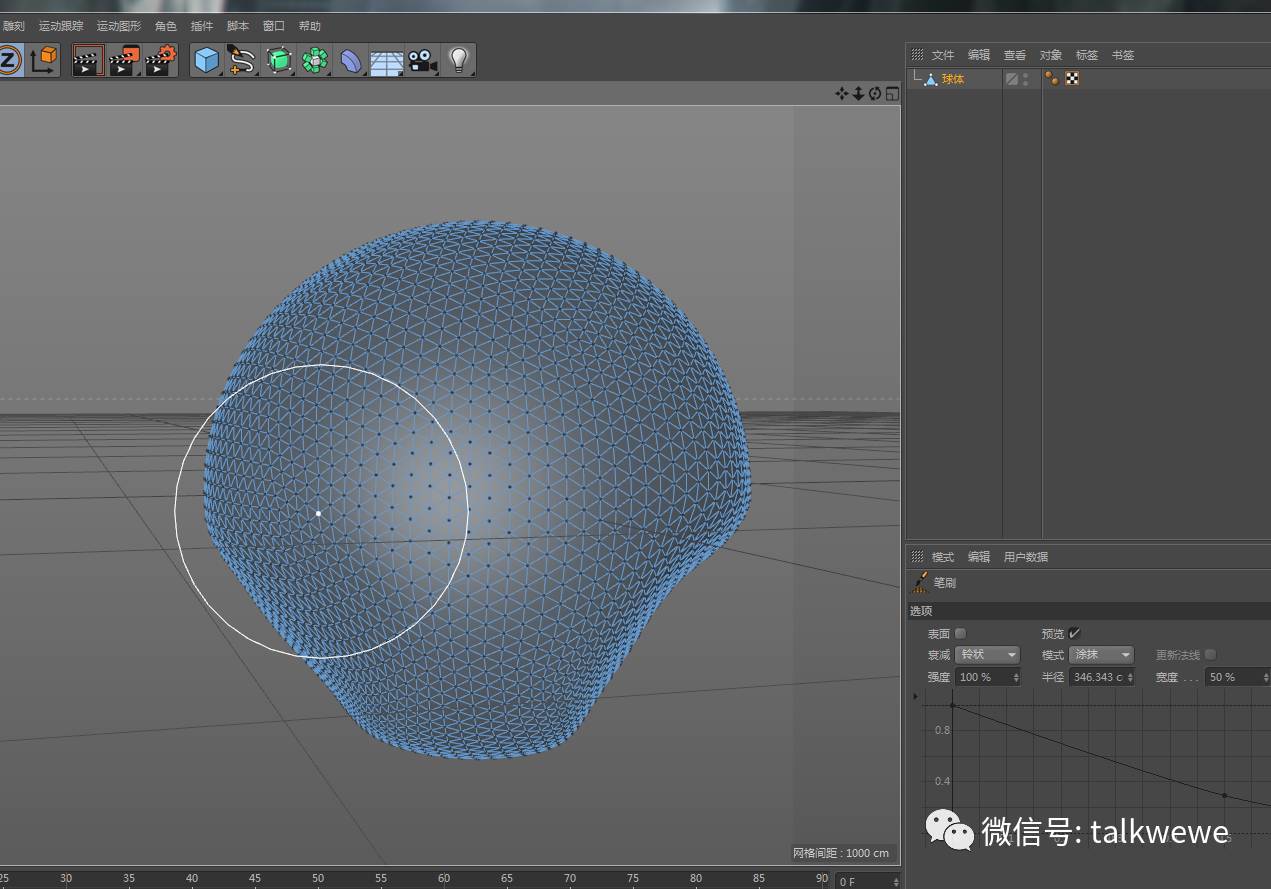
Task: Open the green array modeling objects icon
Action: pyautogui.click(x=315, y=60)
